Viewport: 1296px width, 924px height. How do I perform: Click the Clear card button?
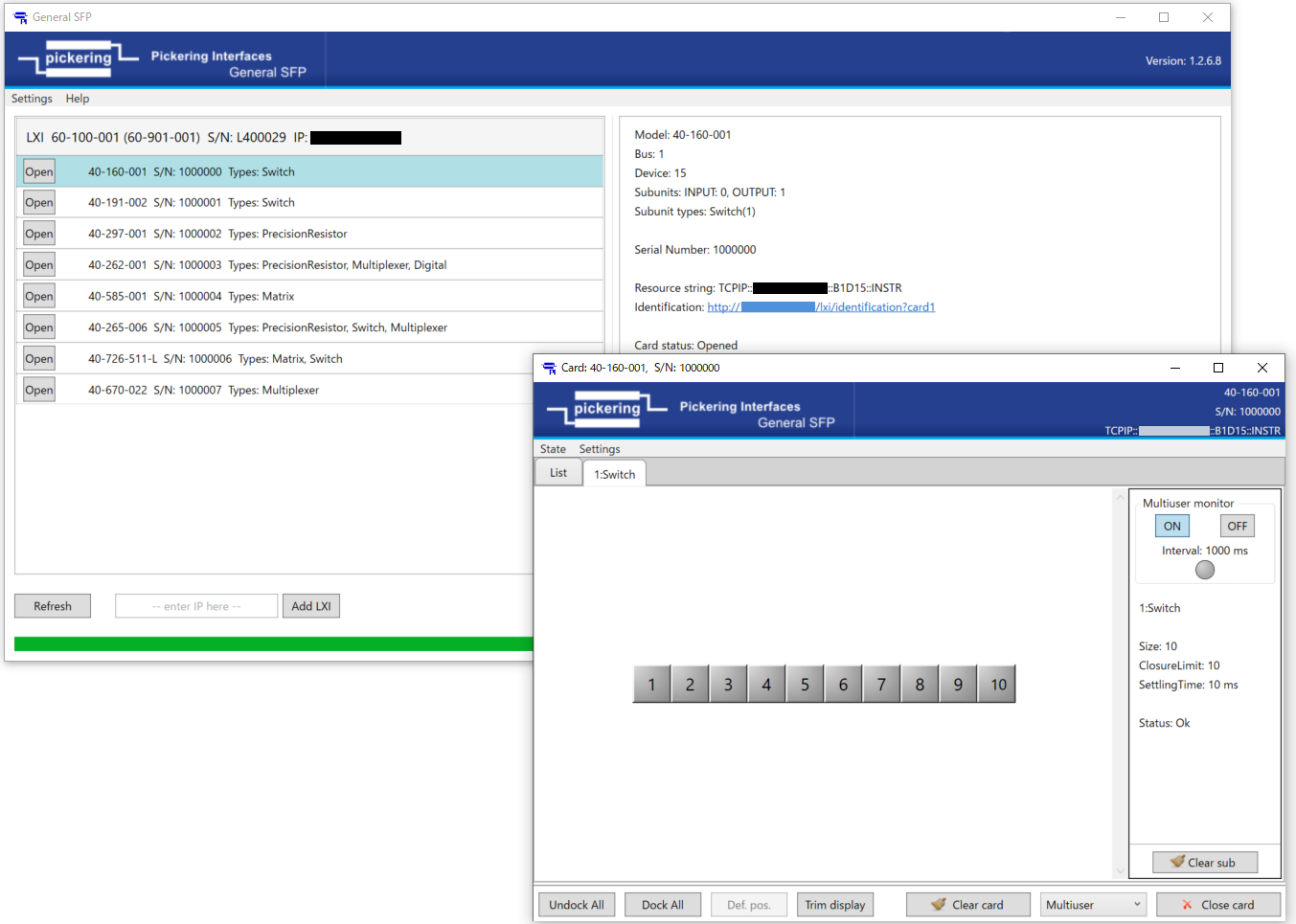[x=968, y=905]
